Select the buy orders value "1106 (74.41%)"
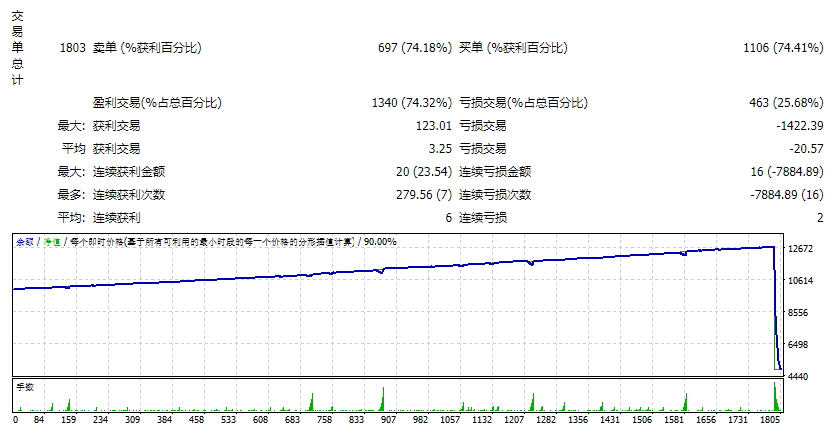This screenshot has height=431, width=835. (783, 48)
